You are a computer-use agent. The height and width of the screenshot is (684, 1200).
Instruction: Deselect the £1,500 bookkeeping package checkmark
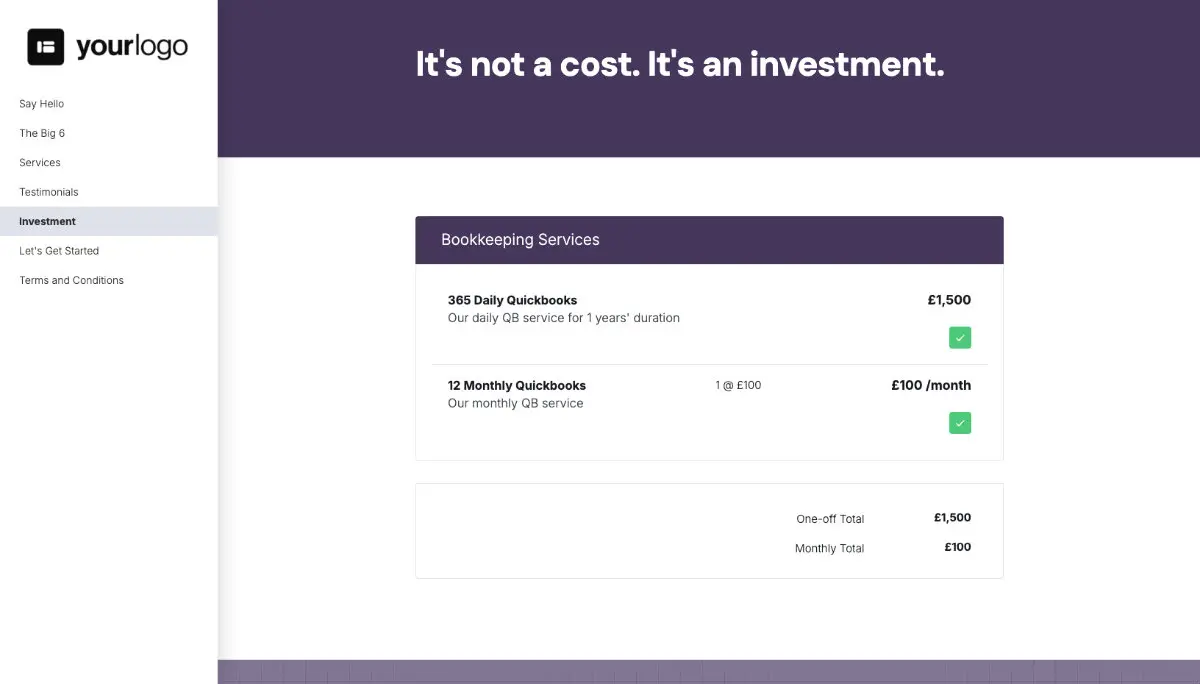pyautogui.click(x=959, y=337)
